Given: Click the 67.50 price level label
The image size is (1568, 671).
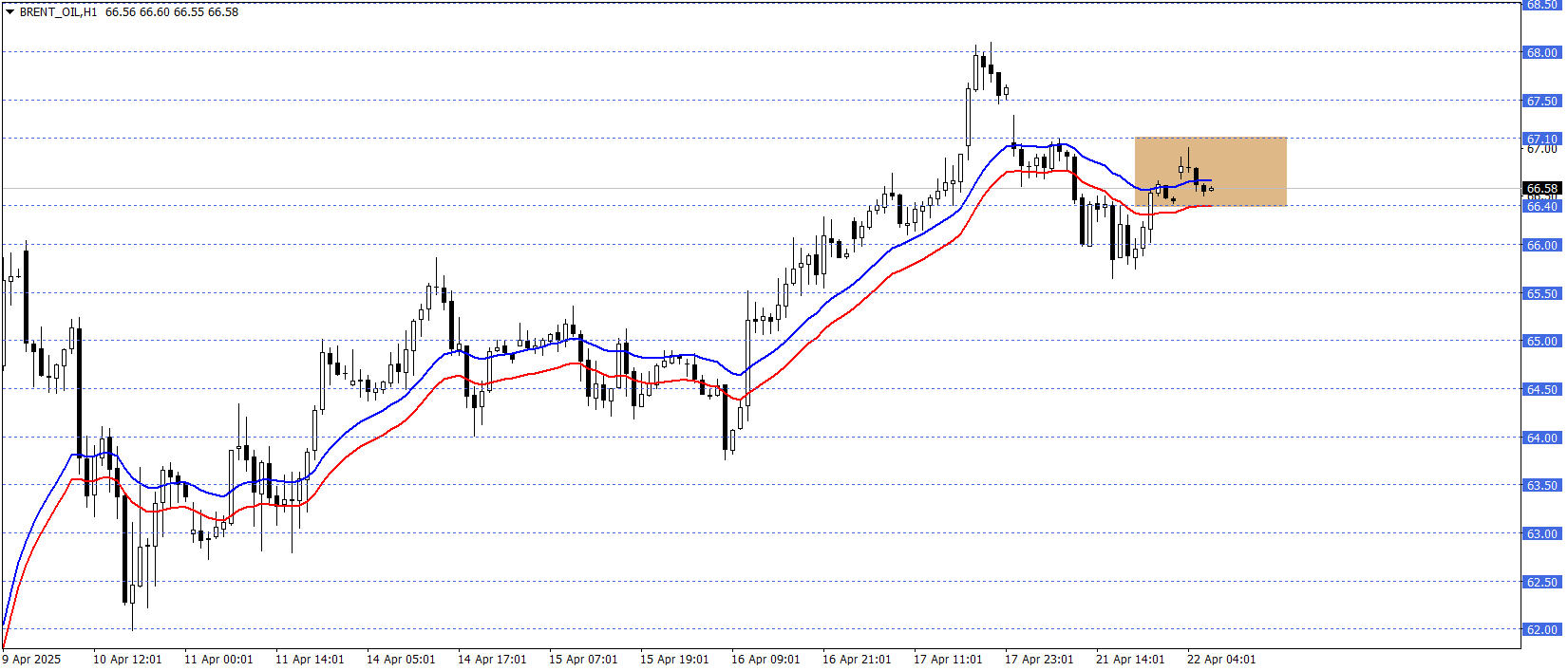Looking at the screenshot, I should [x=1541, y=101].
